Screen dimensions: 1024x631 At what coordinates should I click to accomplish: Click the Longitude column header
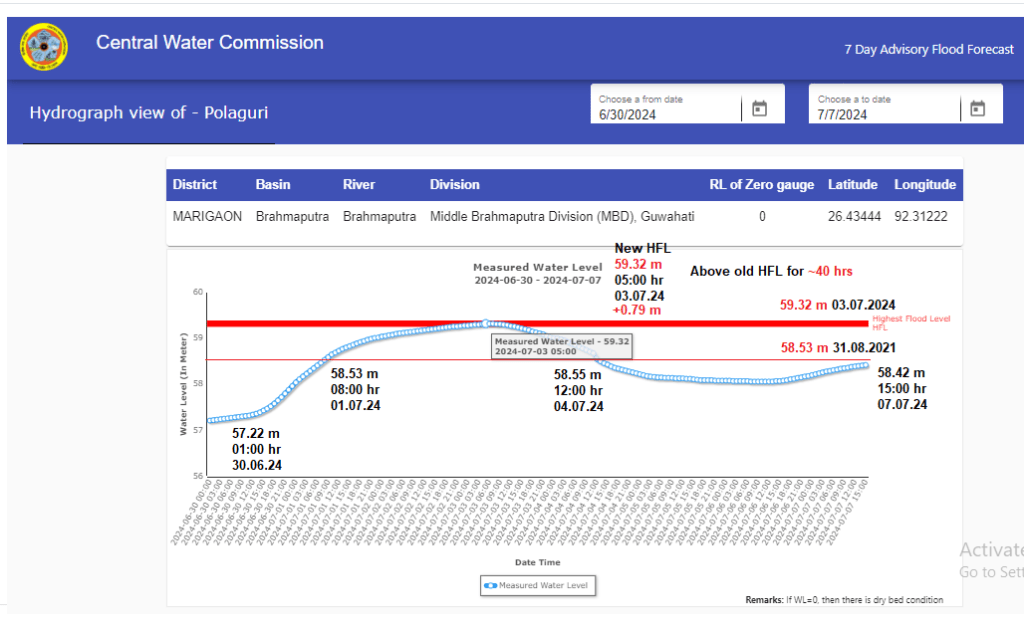tap(924, 185)
